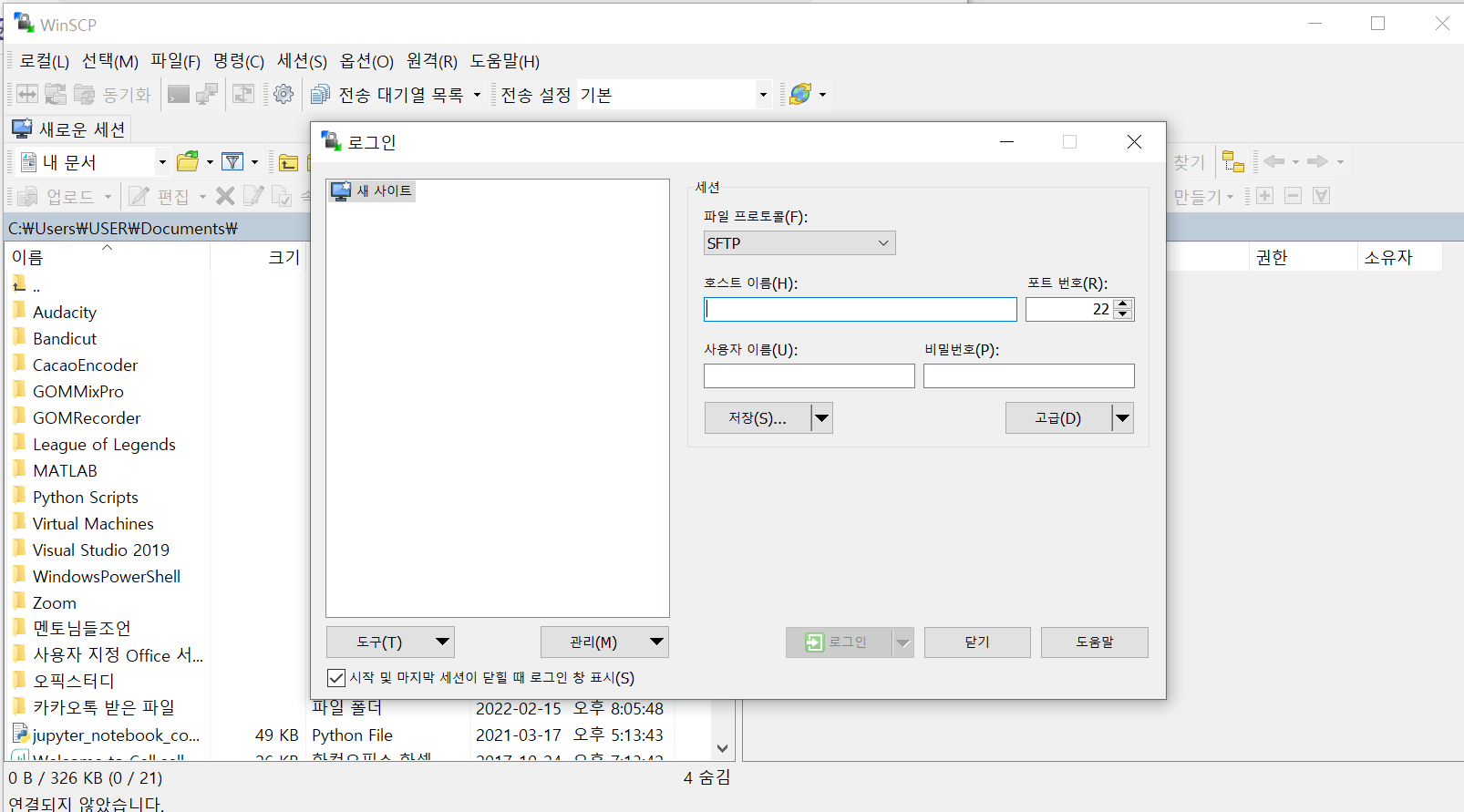Select the MATLAB folder

[65, 471]
